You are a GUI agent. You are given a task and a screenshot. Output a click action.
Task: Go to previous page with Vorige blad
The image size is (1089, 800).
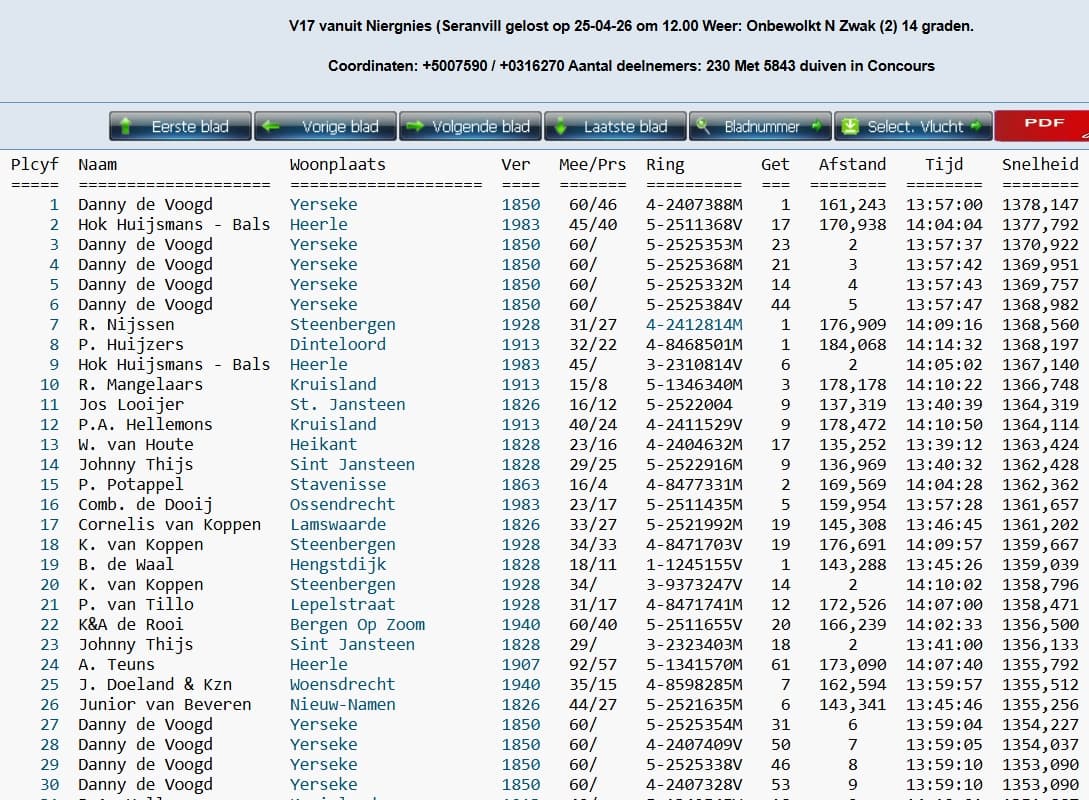(x=326, y=126)
